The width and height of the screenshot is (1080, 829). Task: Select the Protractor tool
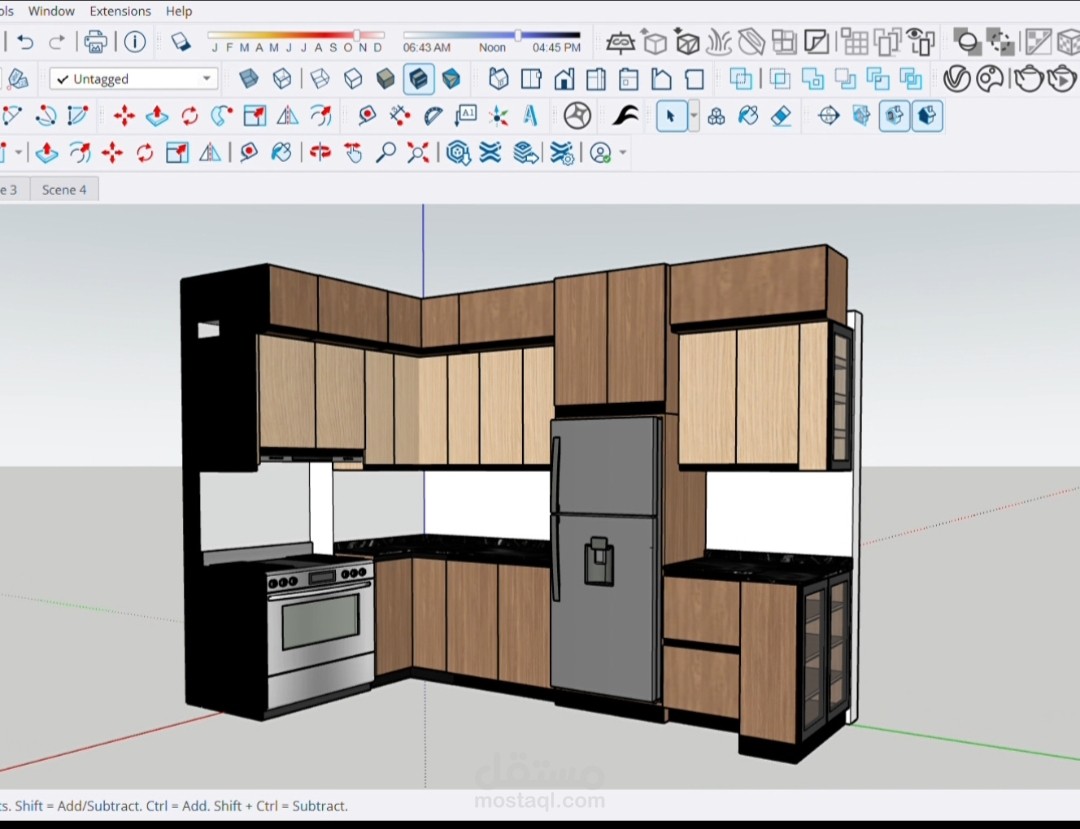pos(433,116)
